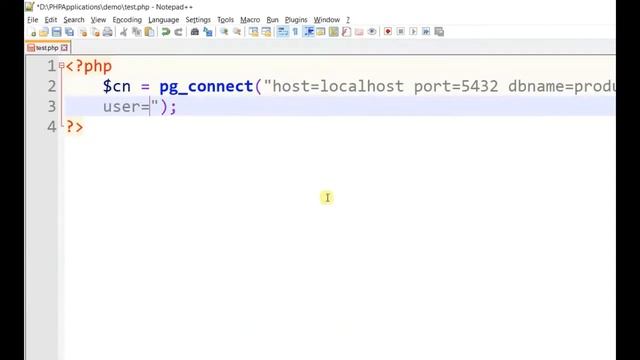
Task: Save the current file via toolbar
Action: point(56,32)
